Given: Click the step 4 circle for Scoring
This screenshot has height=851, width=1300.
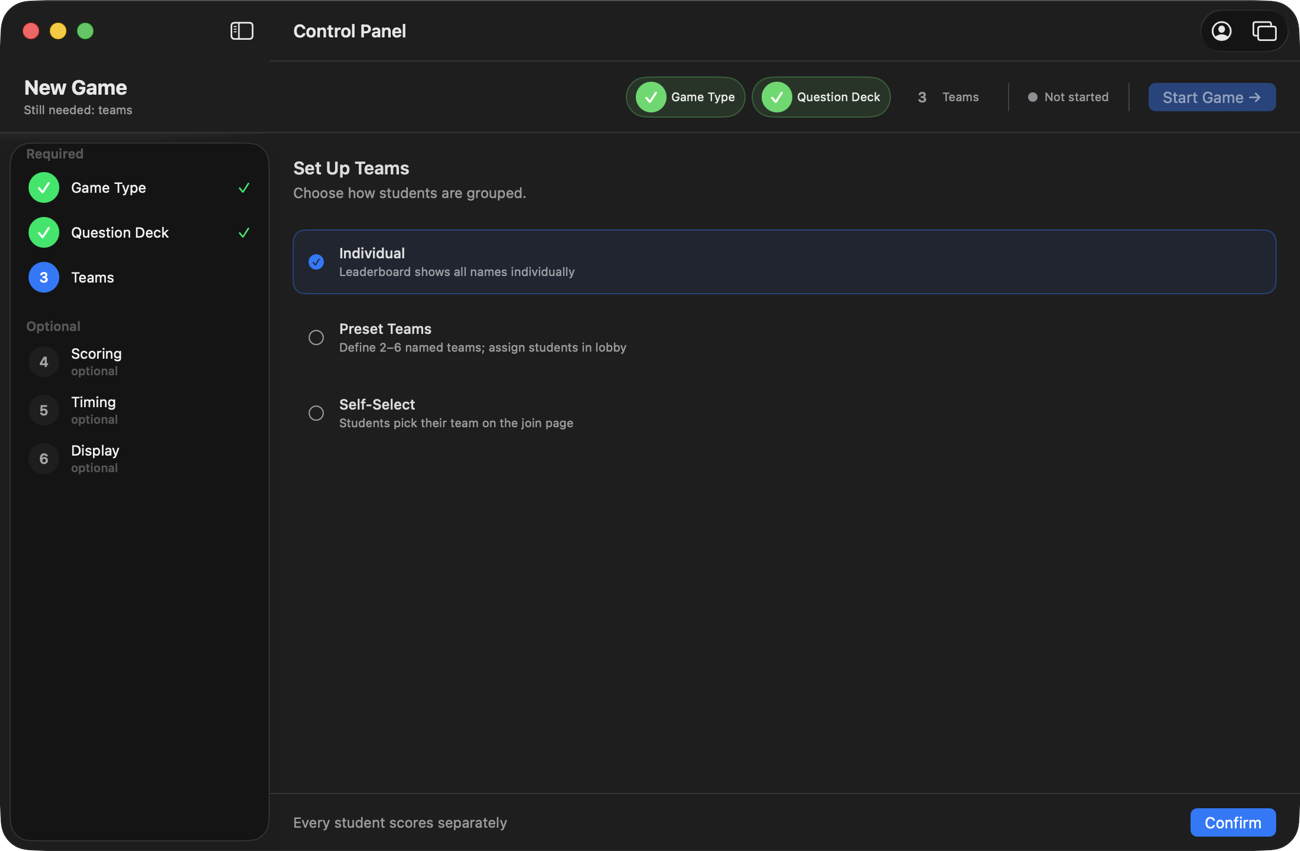Looking at the screenshot, I should (44, 362).
